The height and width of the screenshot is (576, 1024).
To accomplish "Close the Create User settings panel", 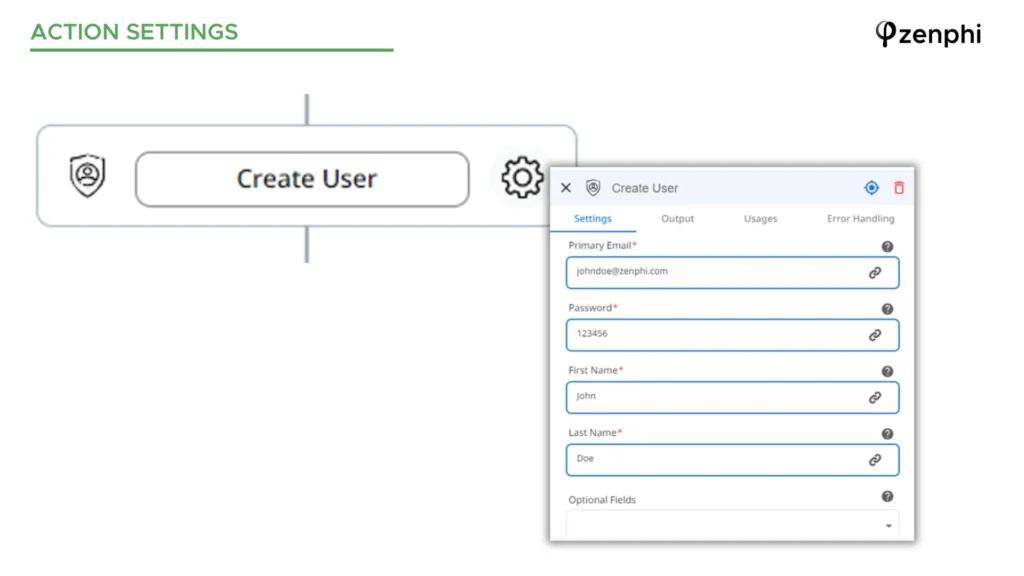I will point(566,188).
